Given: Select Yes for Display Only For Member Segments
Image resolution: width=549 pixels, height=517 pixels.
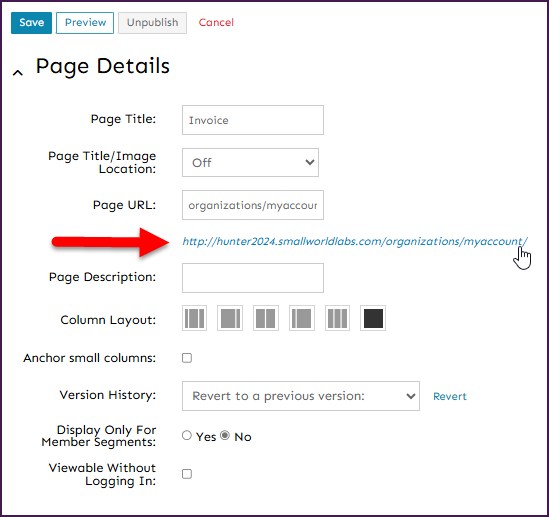Looking at the screenshot, I should coord(187,435).
